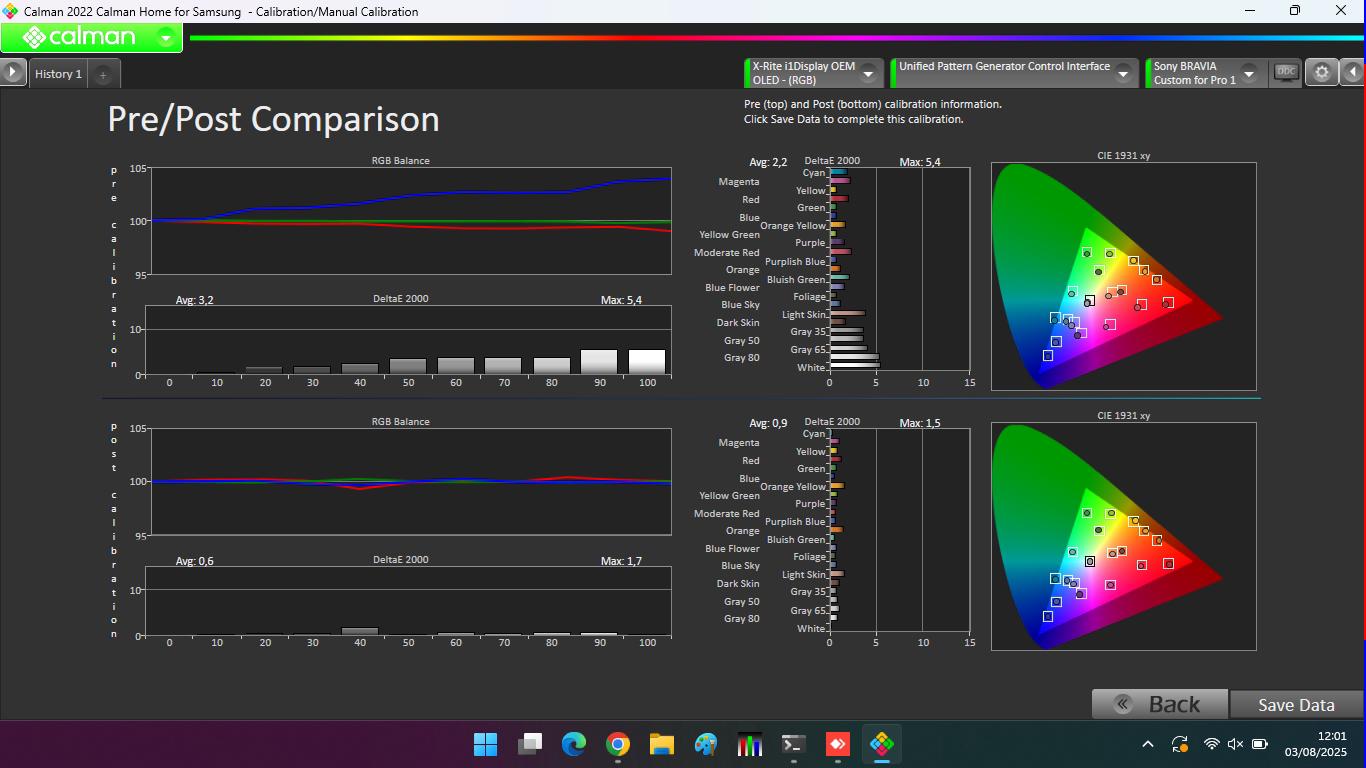Click the pre-calibration Light Skin DeltaE bar
This screenshot has width=1366, height=768.
(847, 313)
